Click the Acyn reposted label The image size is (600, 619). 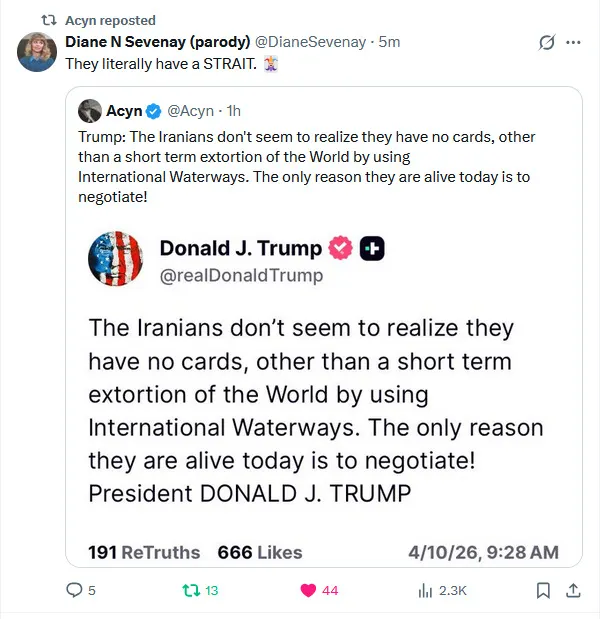click(110, 20)
